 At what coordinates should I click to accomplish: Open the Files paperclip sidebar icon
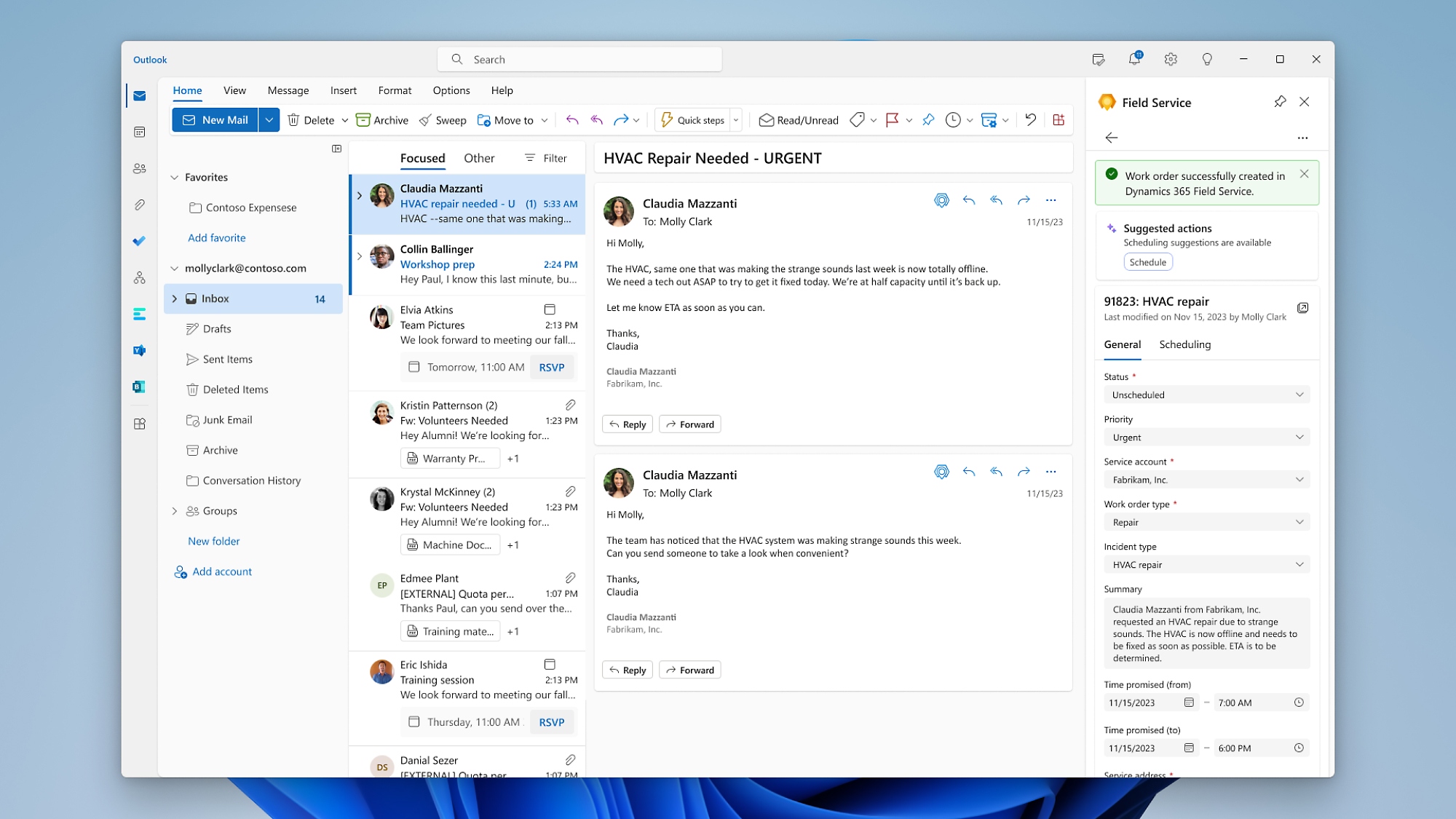point(139,205)
